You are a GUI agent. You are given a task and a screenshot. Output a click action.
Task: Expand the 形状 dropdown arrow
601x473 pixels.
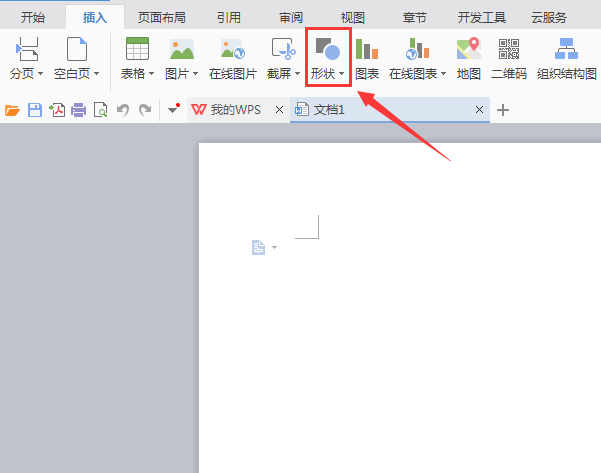(342, 73)
